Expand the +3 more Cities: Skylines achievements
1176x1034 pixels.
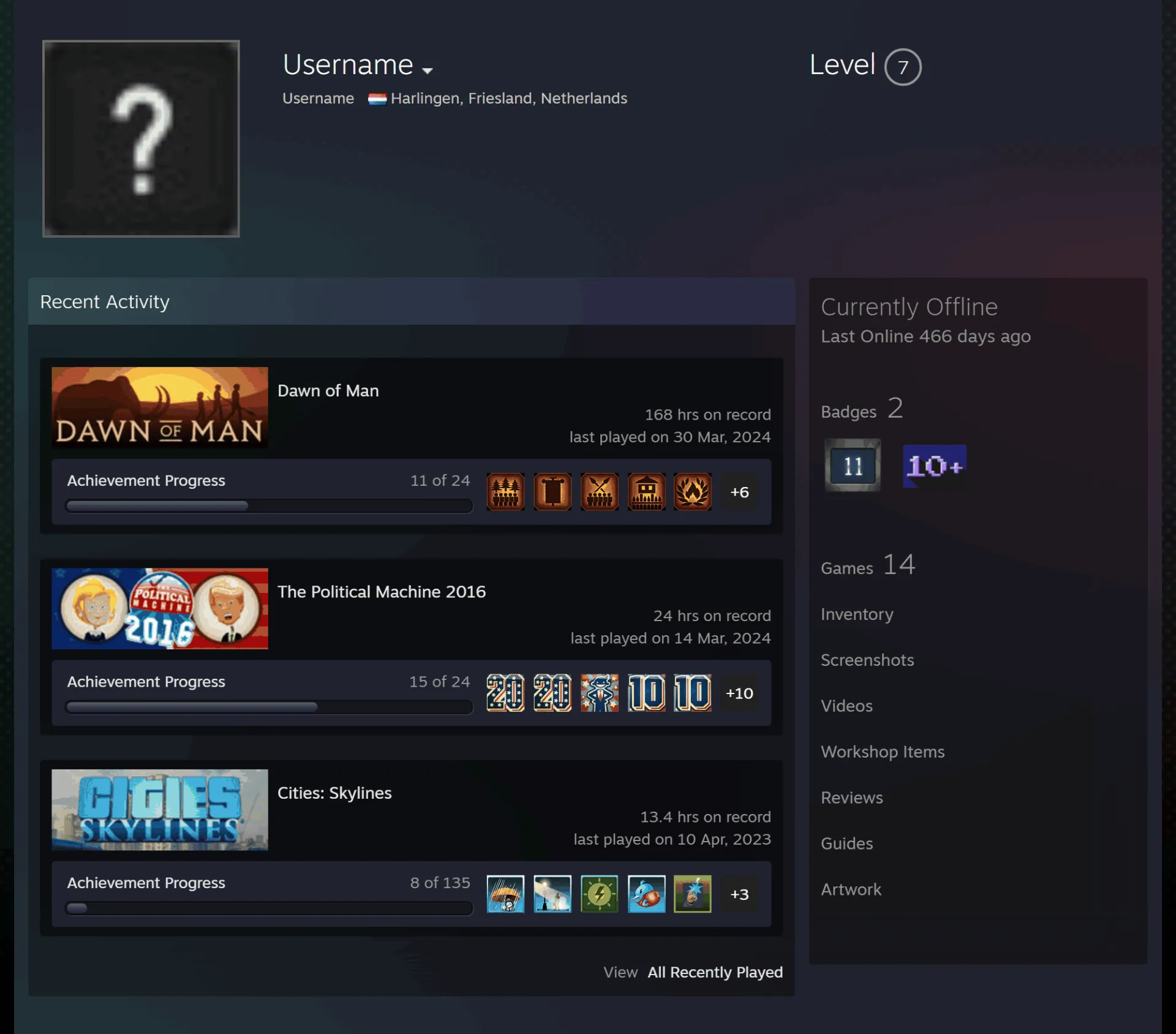tap(739, 894)
